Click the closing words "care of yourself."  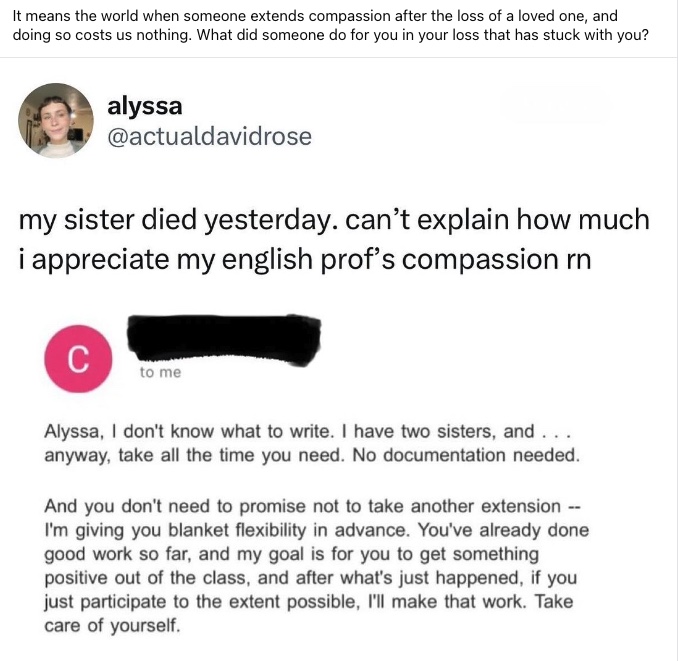(112, 626)
